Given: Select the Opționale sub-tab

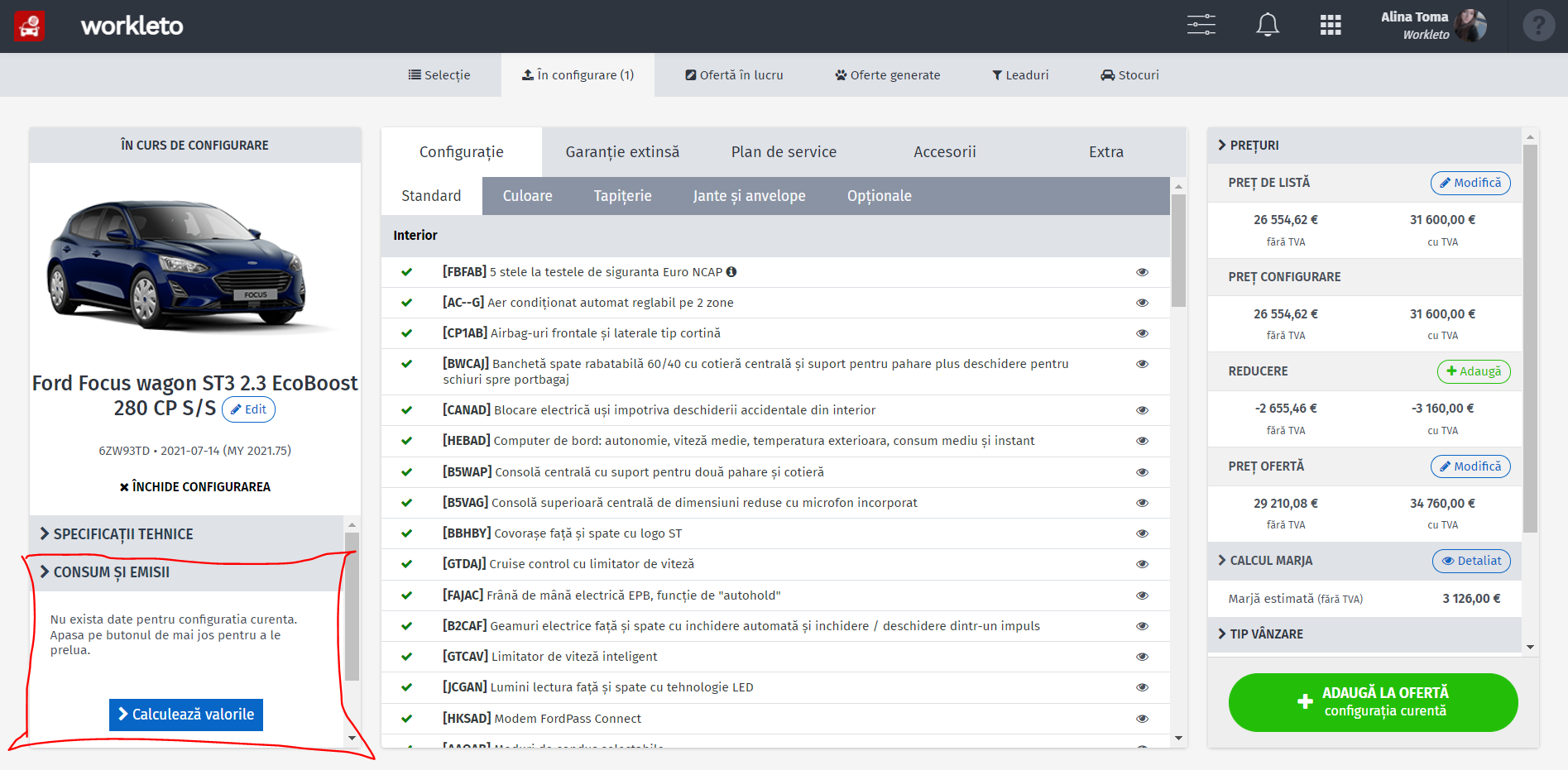Looking at the screenshot, I should point(879,196).
